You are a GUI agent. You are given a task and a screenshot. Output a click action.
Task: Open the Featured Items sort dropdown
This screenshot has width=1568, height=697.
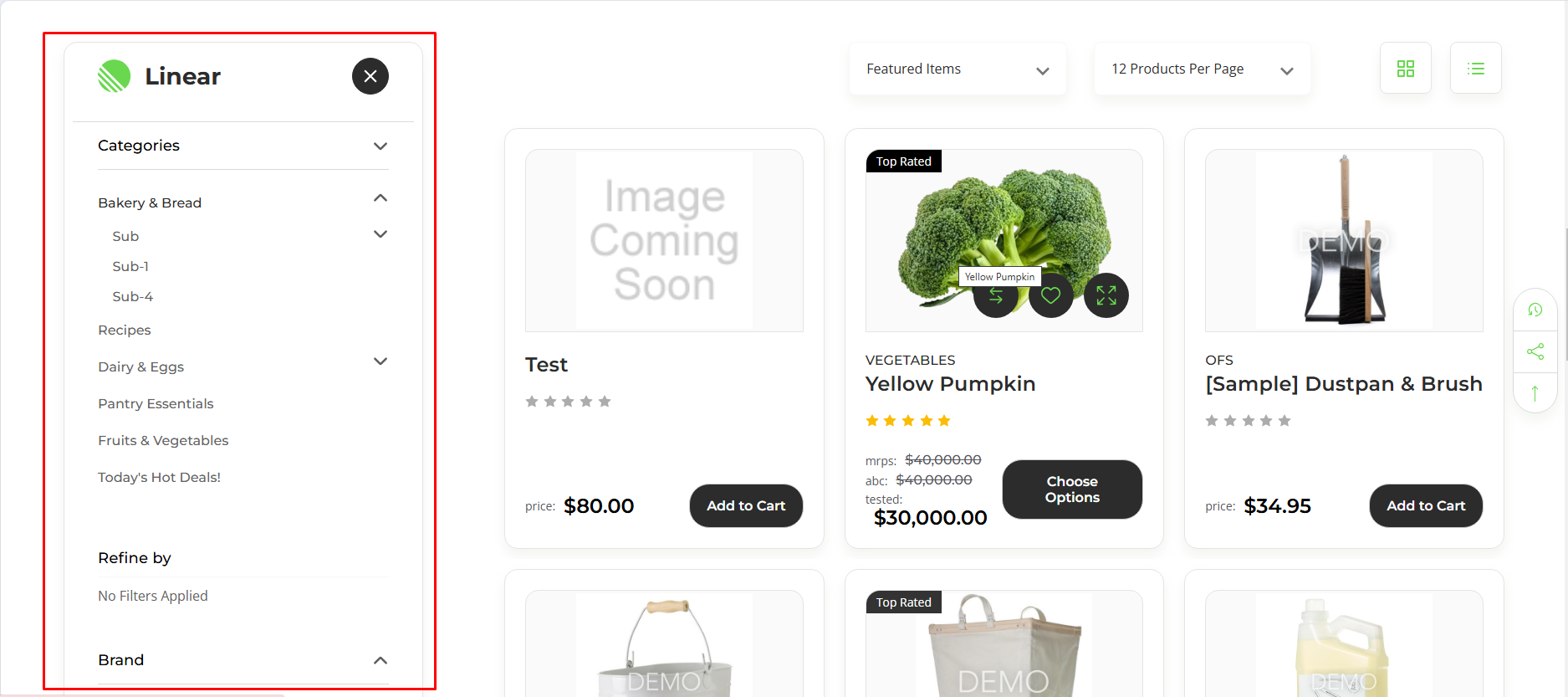coord(958,69)
